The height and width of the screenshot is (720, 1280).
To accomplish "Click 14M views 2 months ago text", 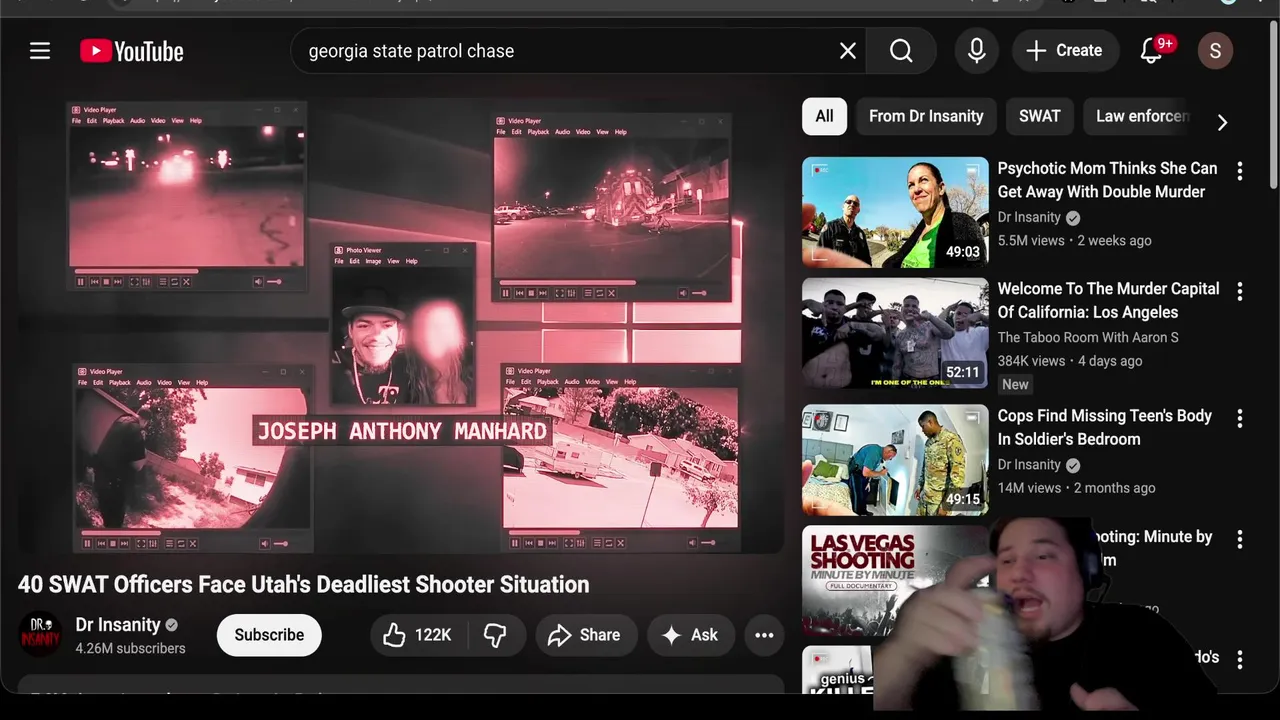I will tap(1076, 487).
